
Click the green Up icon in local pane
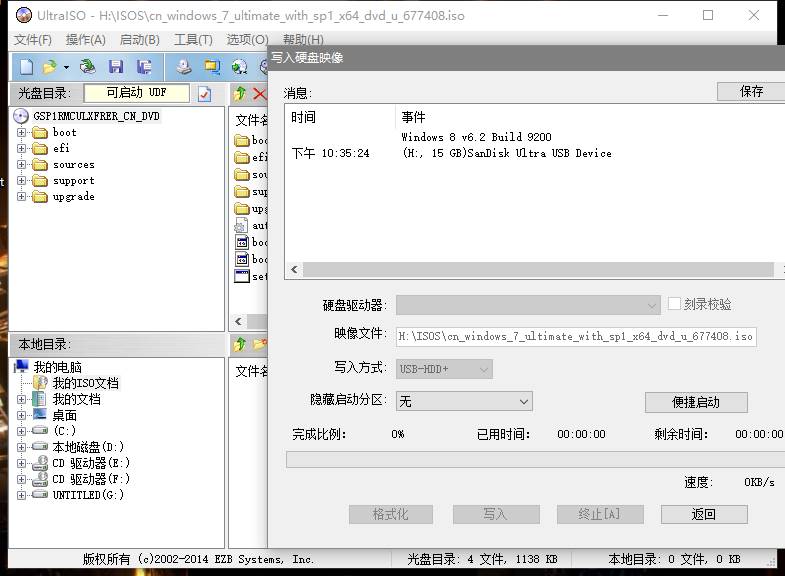tap(240, 344)
